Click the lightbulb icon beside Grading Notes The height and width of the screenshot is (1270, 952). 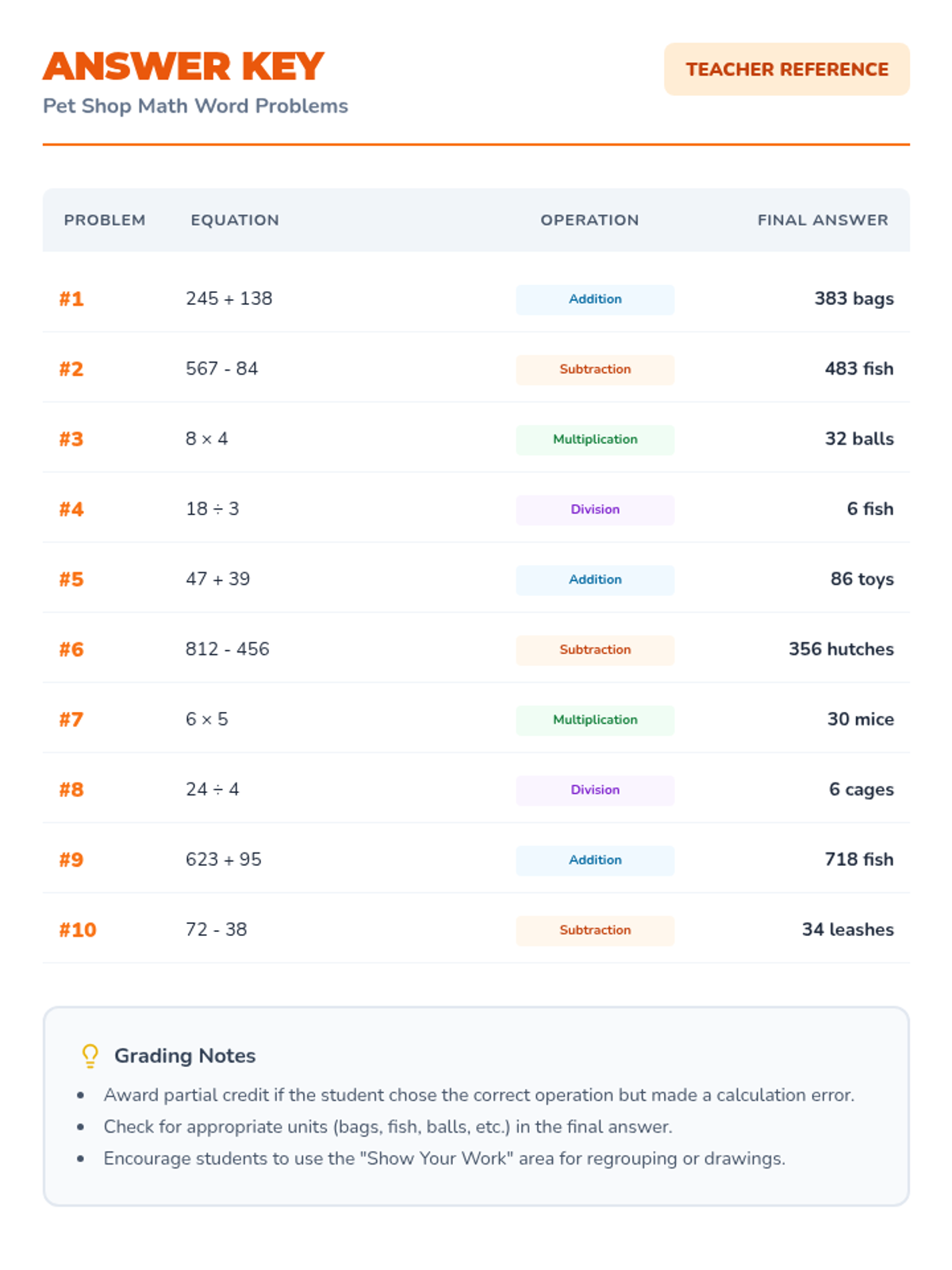90,1055
